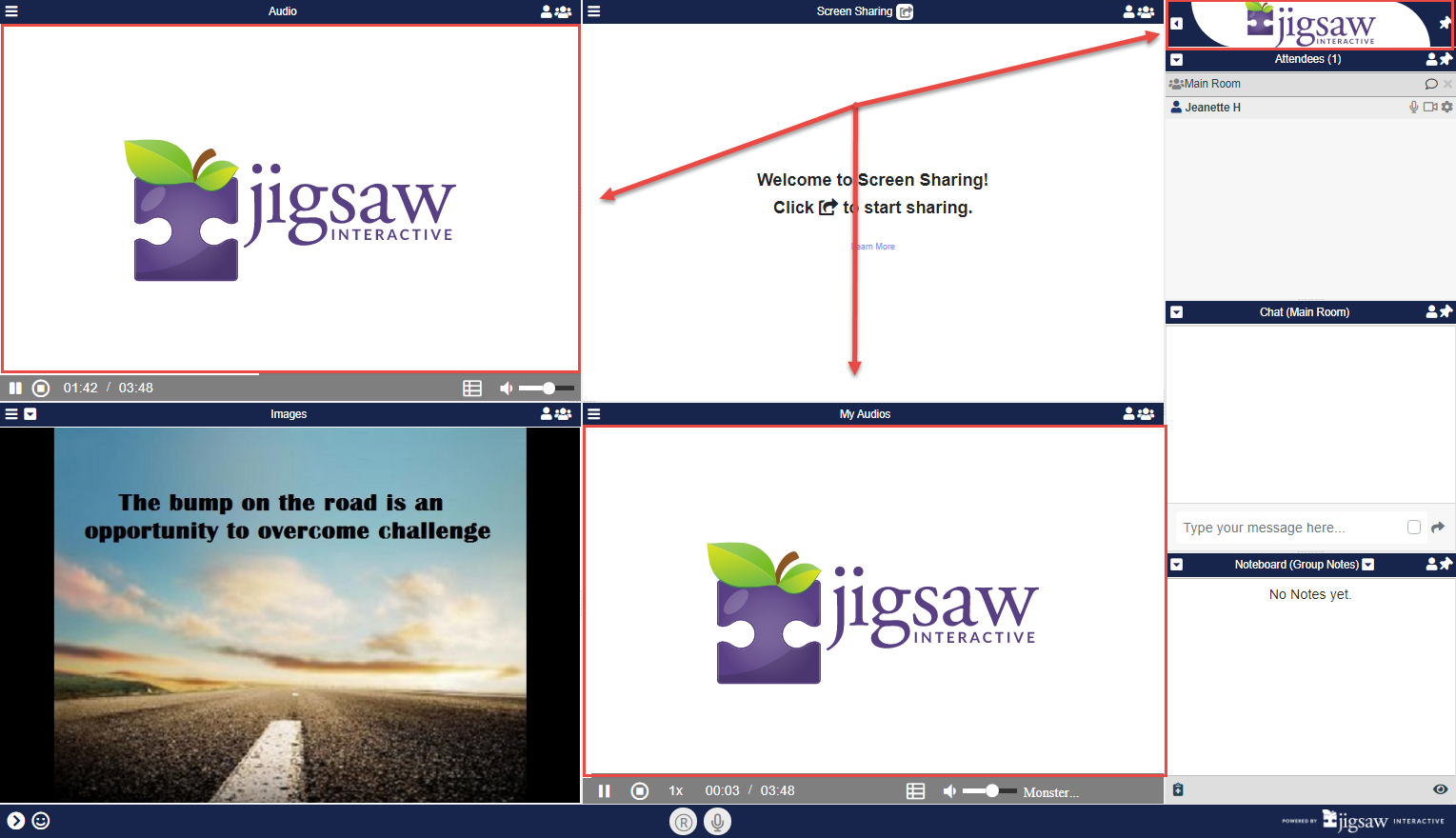Open the Group Notes dropdown in Noteboard
The width and height of the screenshot is (1456, 838).
1368,565
